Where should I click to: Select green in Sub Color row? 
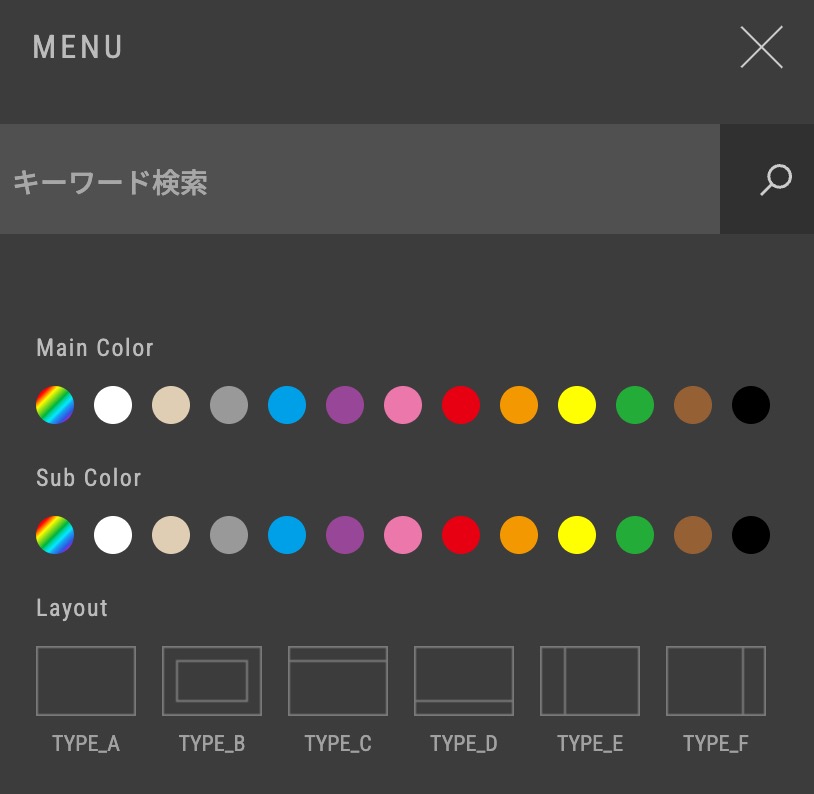(x=635, y=536)
